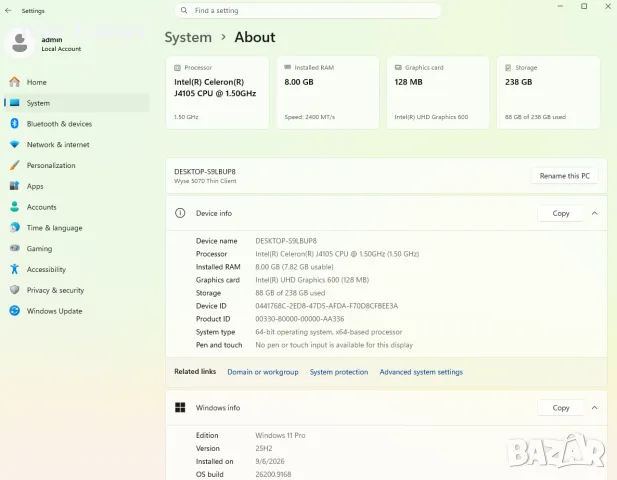Click the 64-bit operating system text
Screen dimensions: 617x480
(329, 332)
